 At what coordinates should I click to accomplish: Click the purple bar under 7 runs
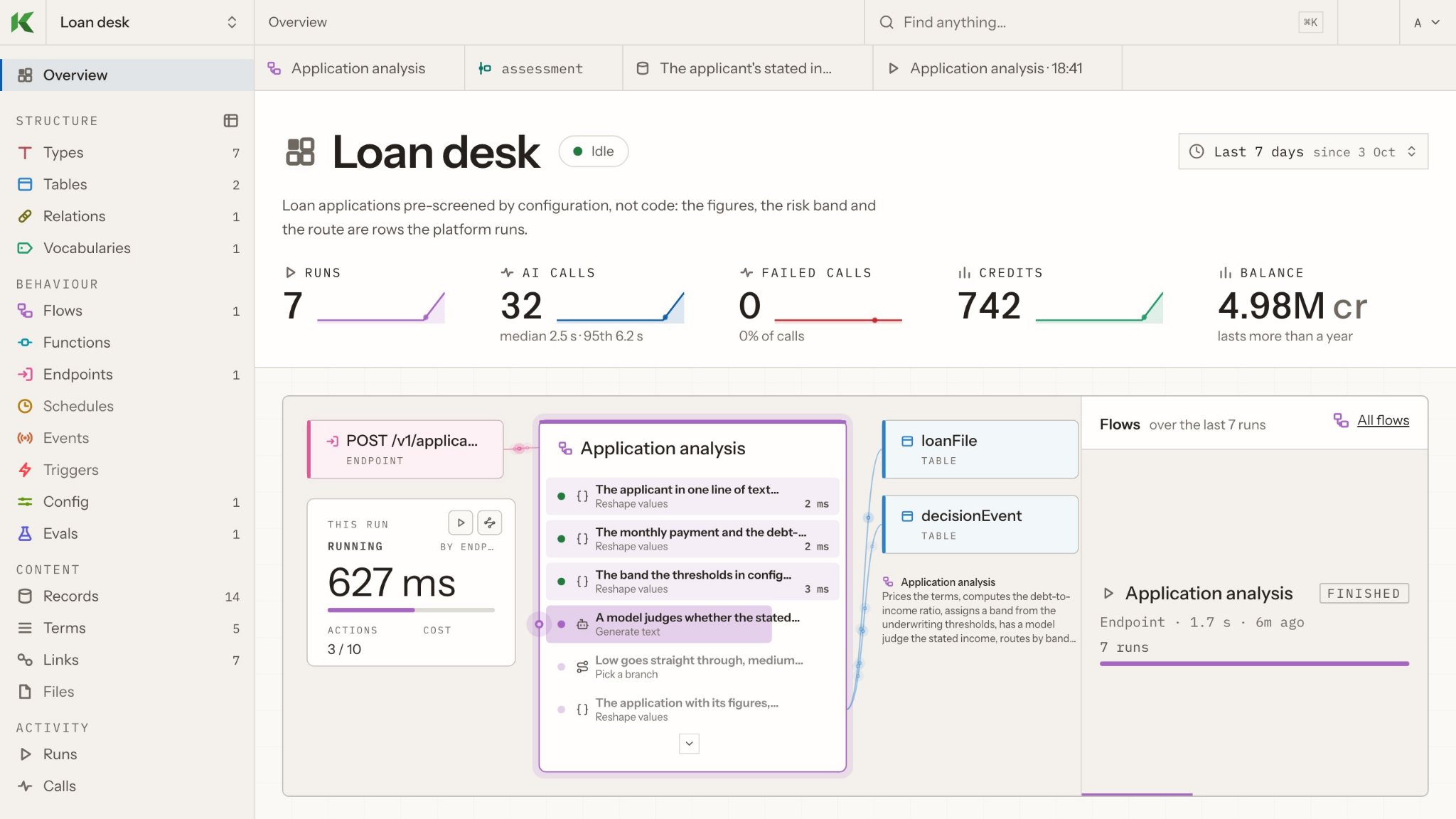pyautogui.click(x=1254, y=664)
